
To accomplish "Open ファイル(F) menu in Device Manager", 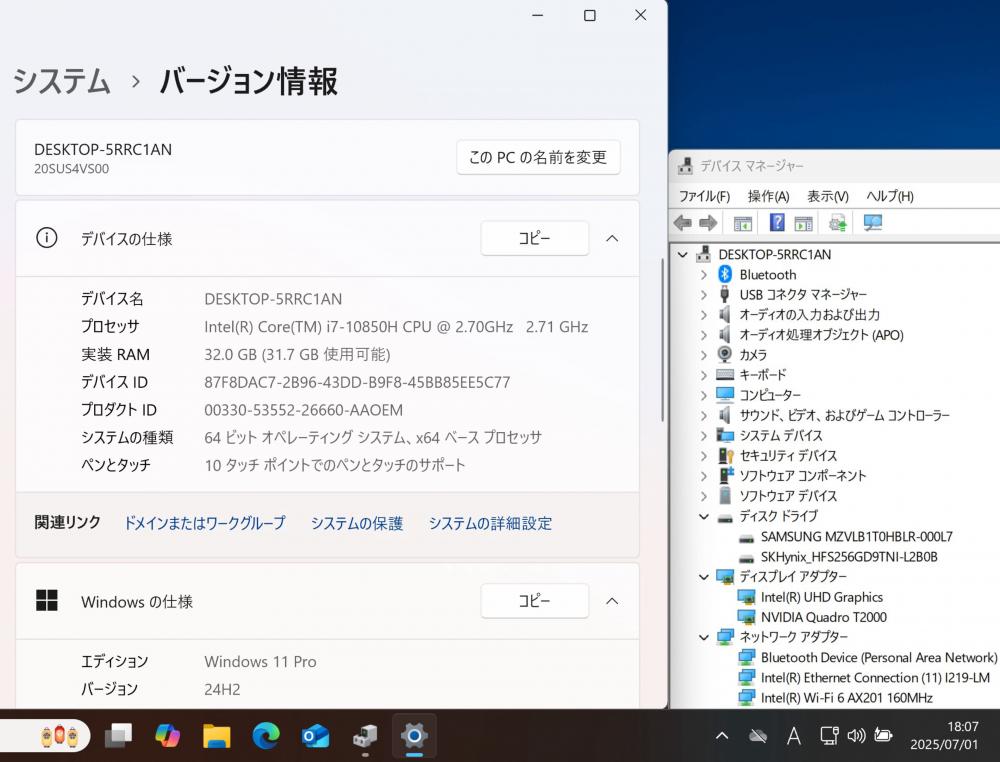I will click(704, 196).
